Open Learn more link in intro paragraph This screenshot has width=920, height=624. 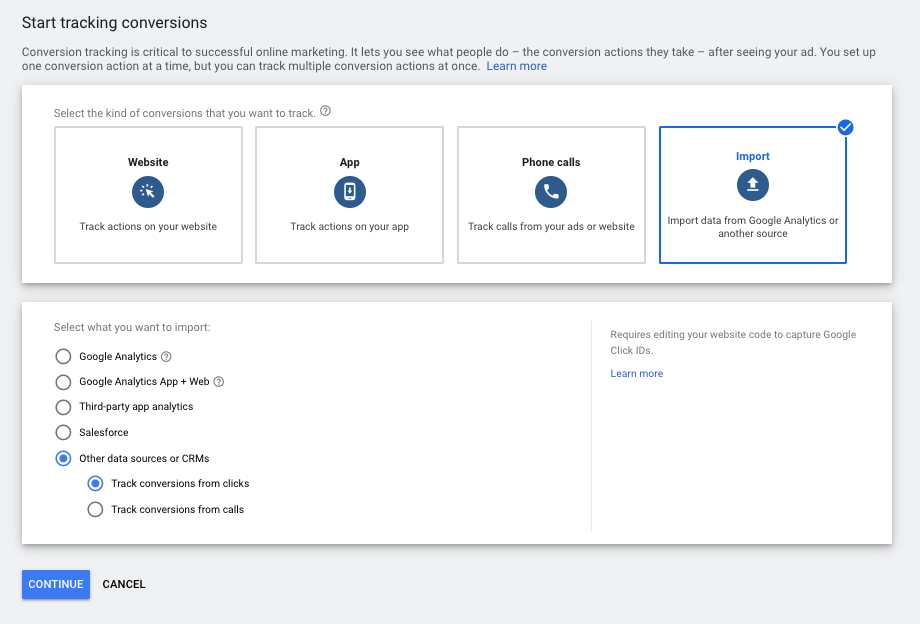tap(516, 66)
